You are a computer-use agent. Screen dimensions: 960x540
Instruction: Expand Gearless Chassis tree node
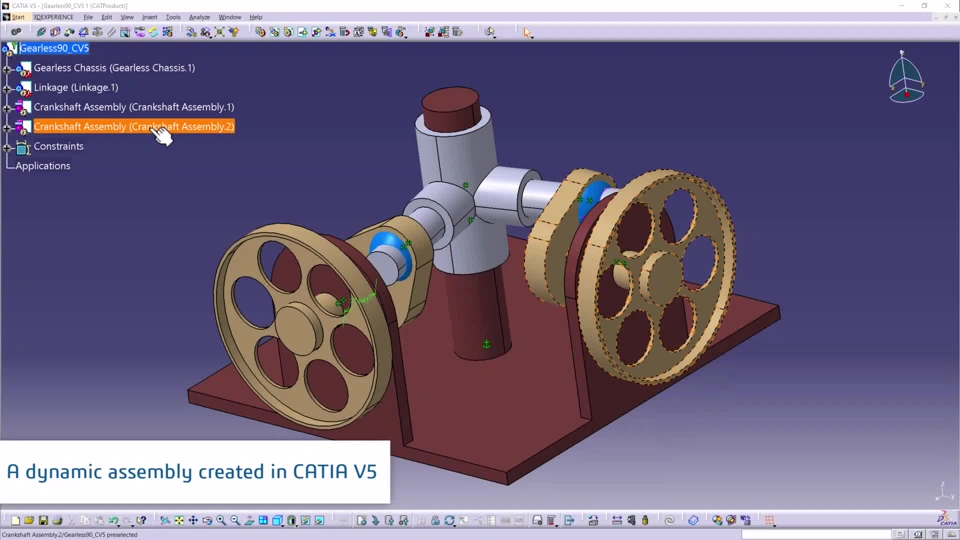(7, 69)
